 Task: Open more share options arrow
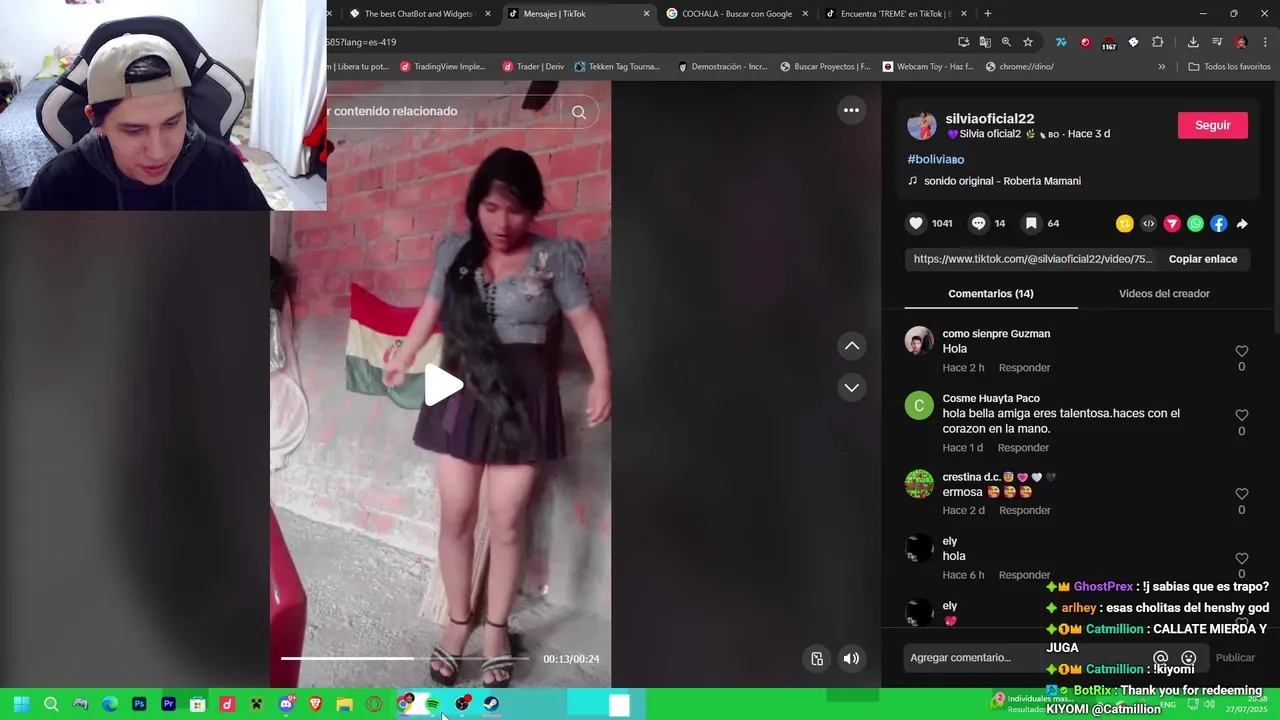(x=1242, y=224)
